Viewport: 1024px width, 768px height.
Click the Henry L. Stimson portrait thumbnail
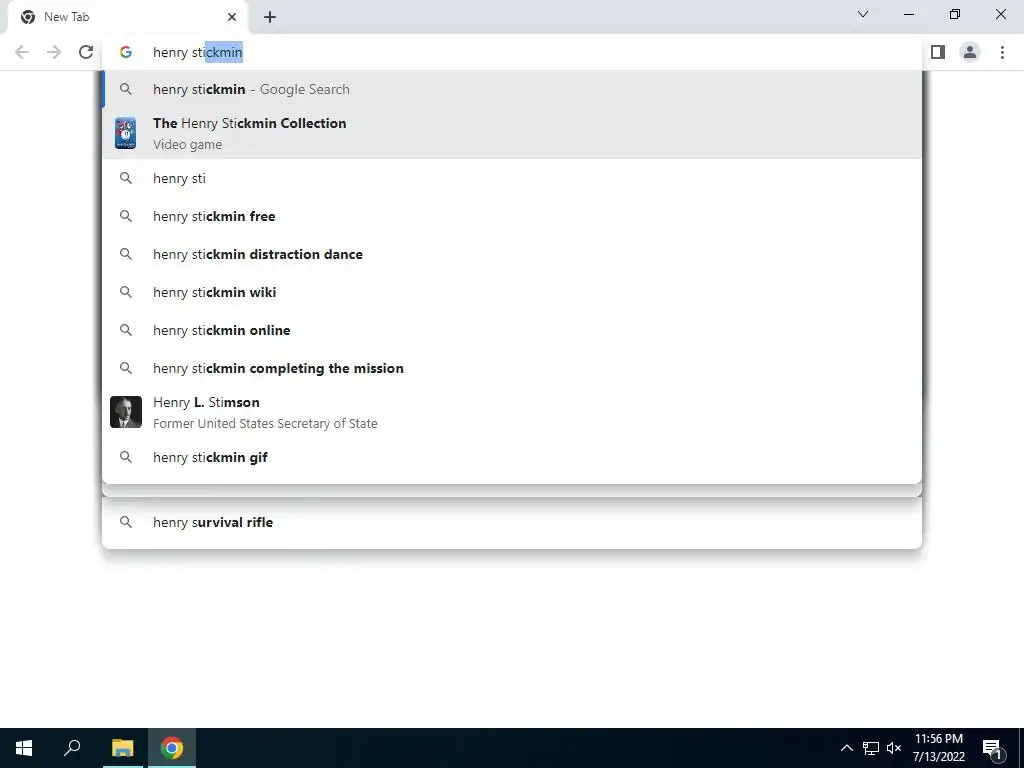pos(126,412)
